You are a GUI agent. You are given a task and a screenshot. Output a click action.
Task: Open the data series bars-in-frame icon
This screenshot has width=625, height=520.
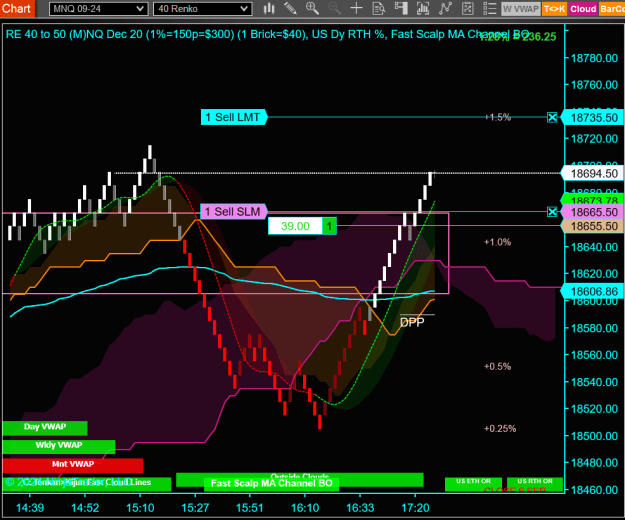423,8
